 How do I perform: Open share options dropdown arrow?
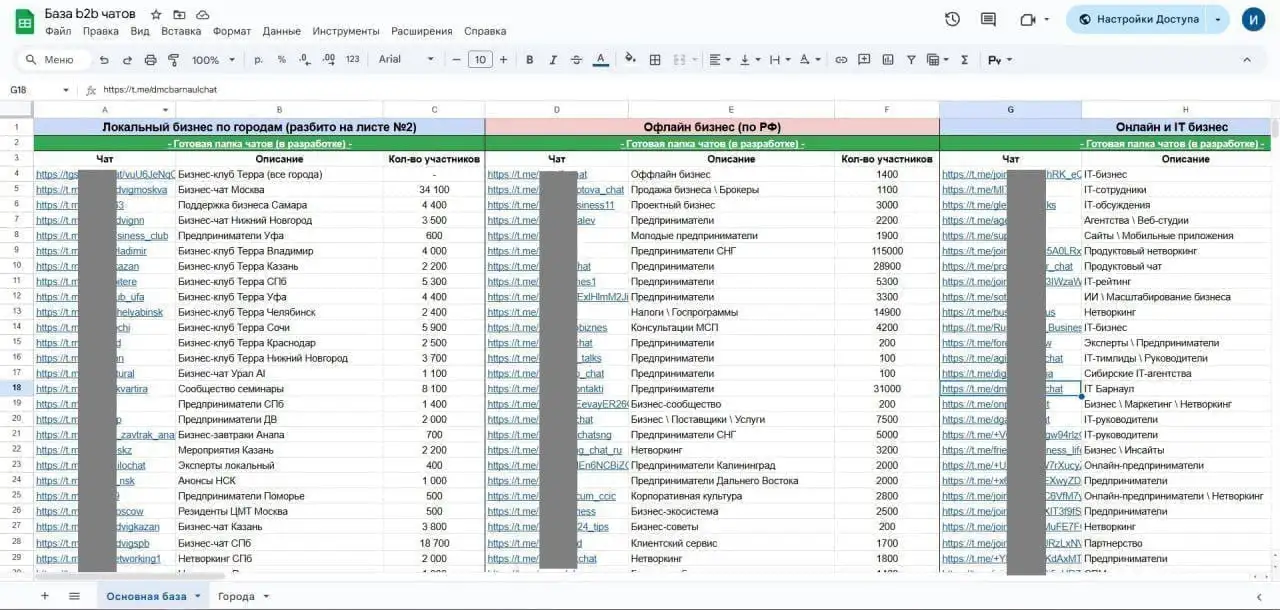(x=1217, y=19)
